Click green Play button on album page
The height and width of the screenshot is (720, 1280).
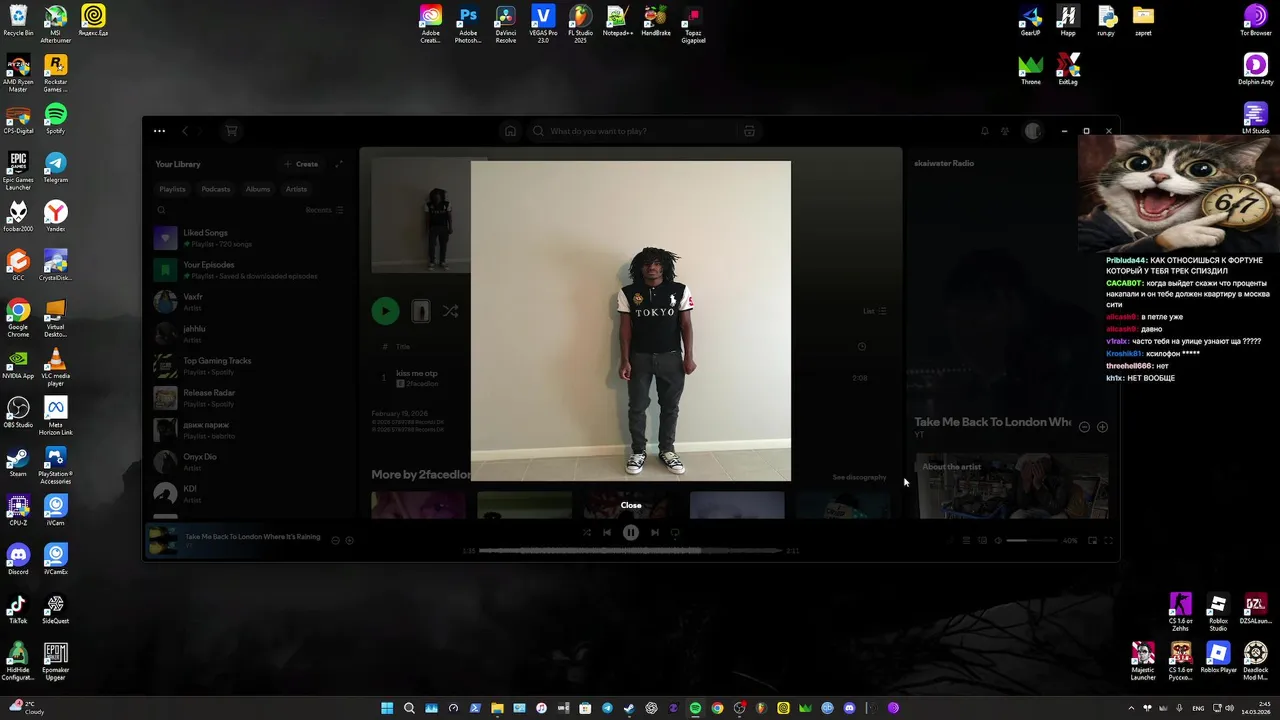(385, 311)
